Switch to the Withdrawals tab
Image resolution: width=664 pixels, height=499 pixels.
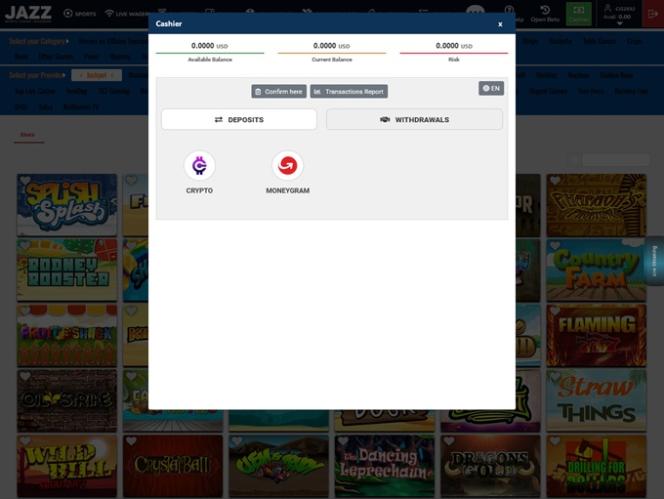[x=414, y=120]
